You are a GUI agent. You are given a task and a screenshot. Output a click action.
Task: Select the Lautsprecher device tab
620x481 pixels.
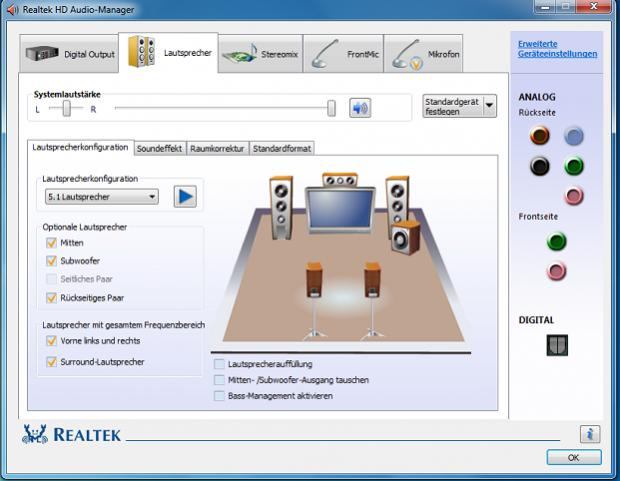[168, 53]
